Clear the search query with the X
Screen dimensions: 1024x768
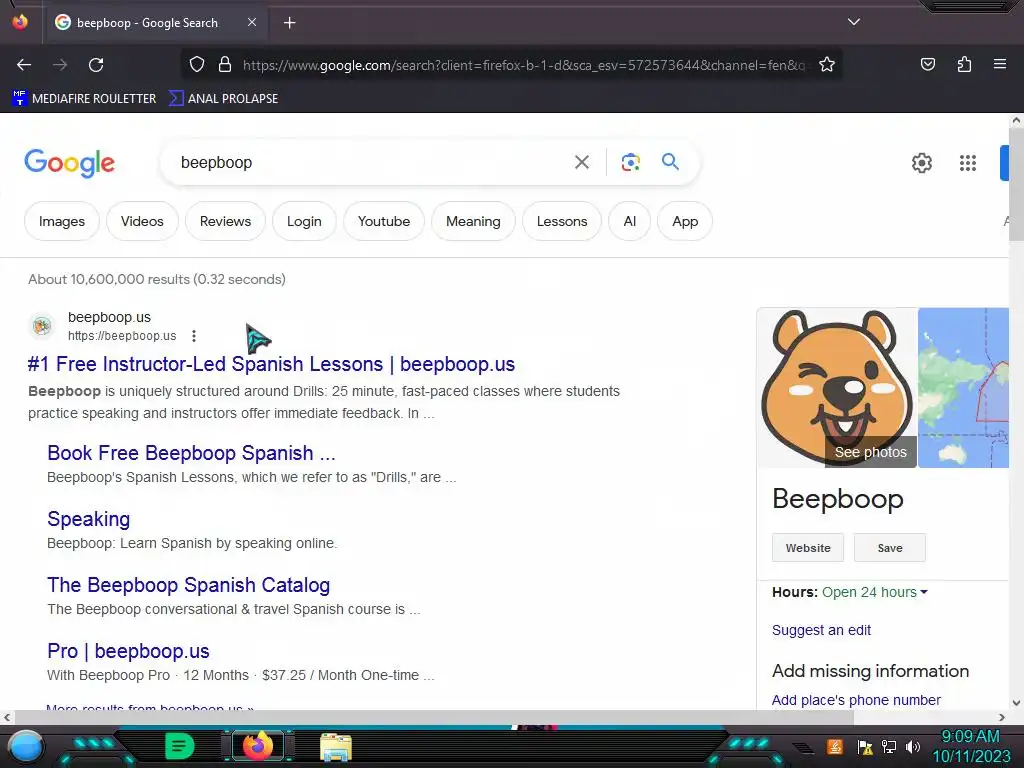(581, 162)
